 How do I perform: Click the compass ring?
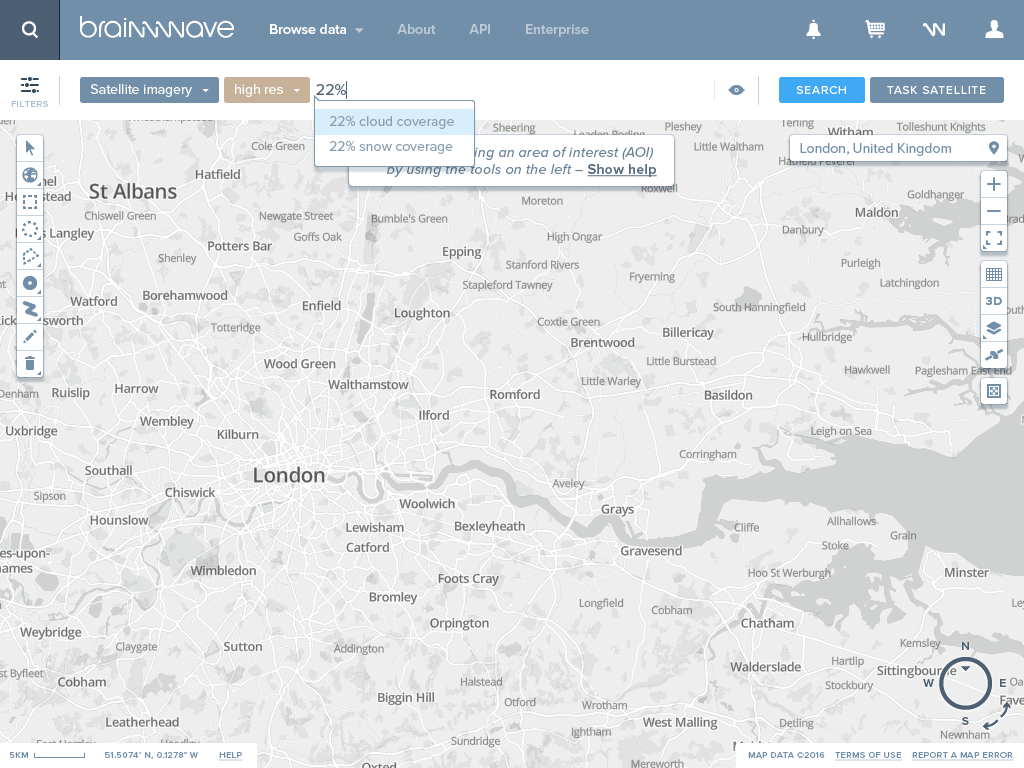965,684
